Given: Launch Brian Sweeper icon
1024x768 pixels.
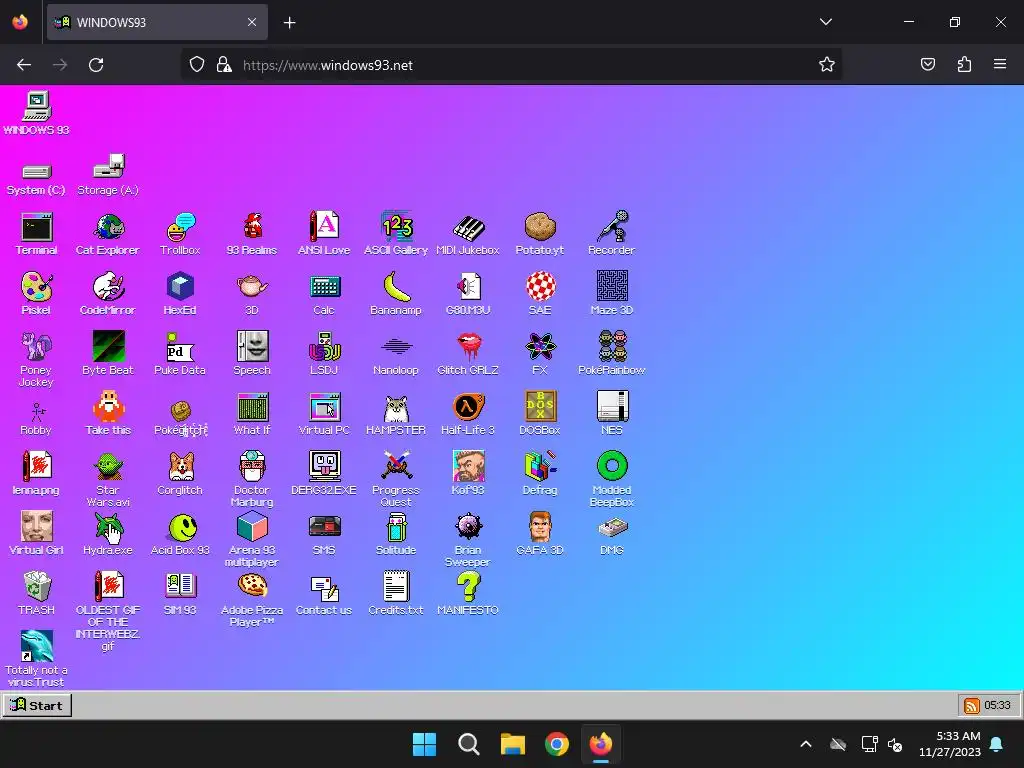Looking at the screenshot, I should pos(468,539).
